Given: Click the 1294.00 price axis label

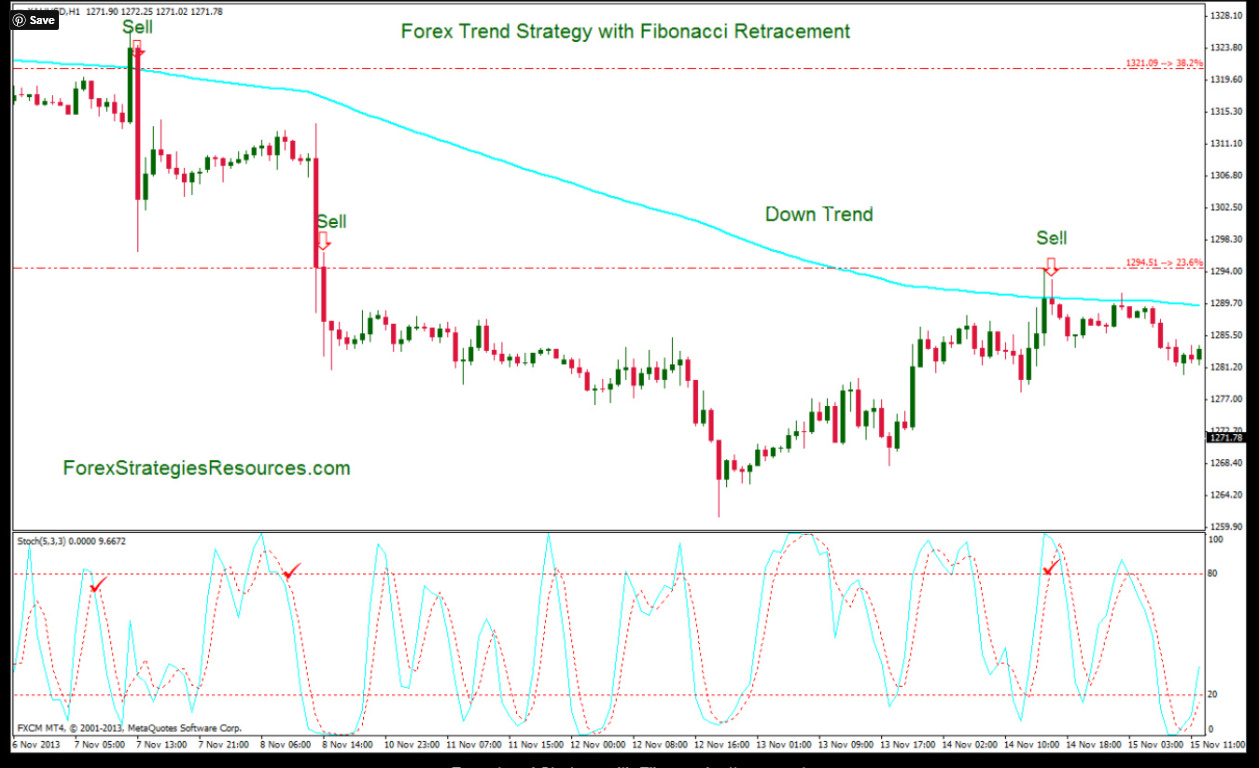Looking at the screenshot, I should [x=1225, y=272].
